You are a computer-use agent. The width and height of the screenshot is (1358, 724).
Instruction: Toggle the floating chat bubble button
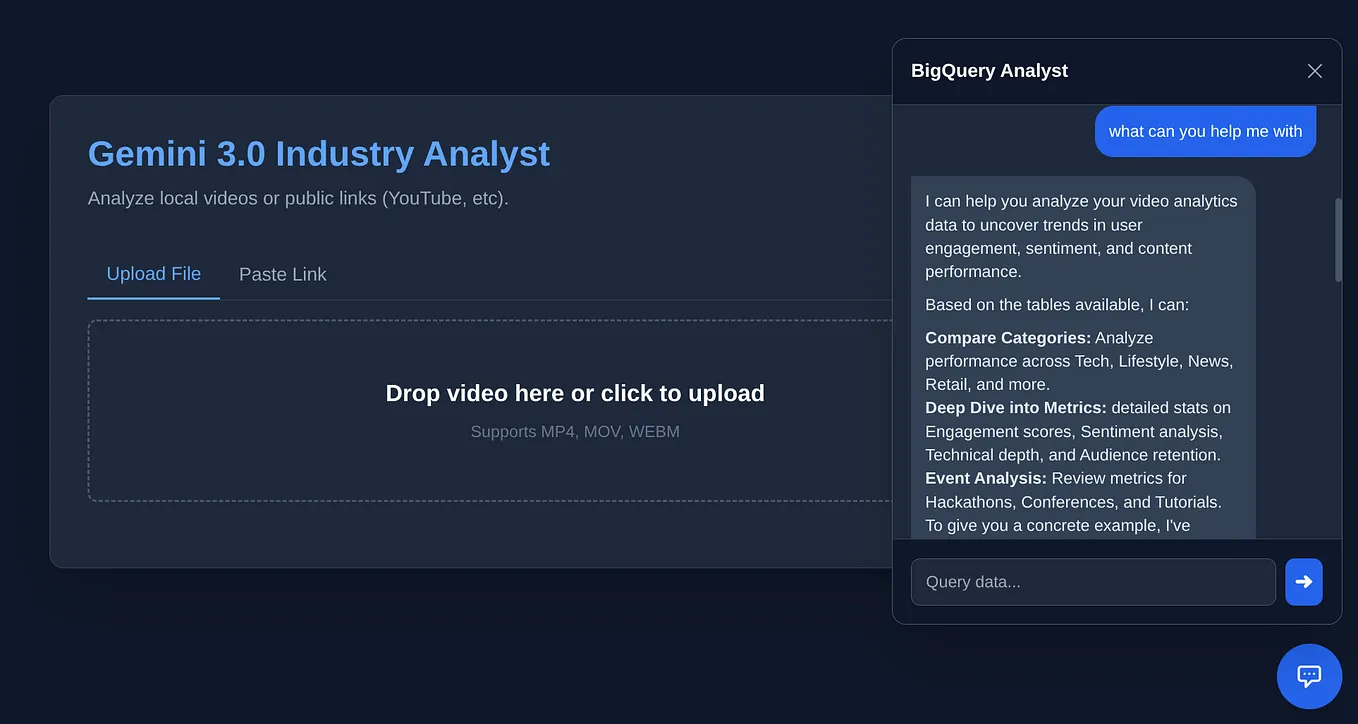pyautogui.click(x=1309, y=676)
